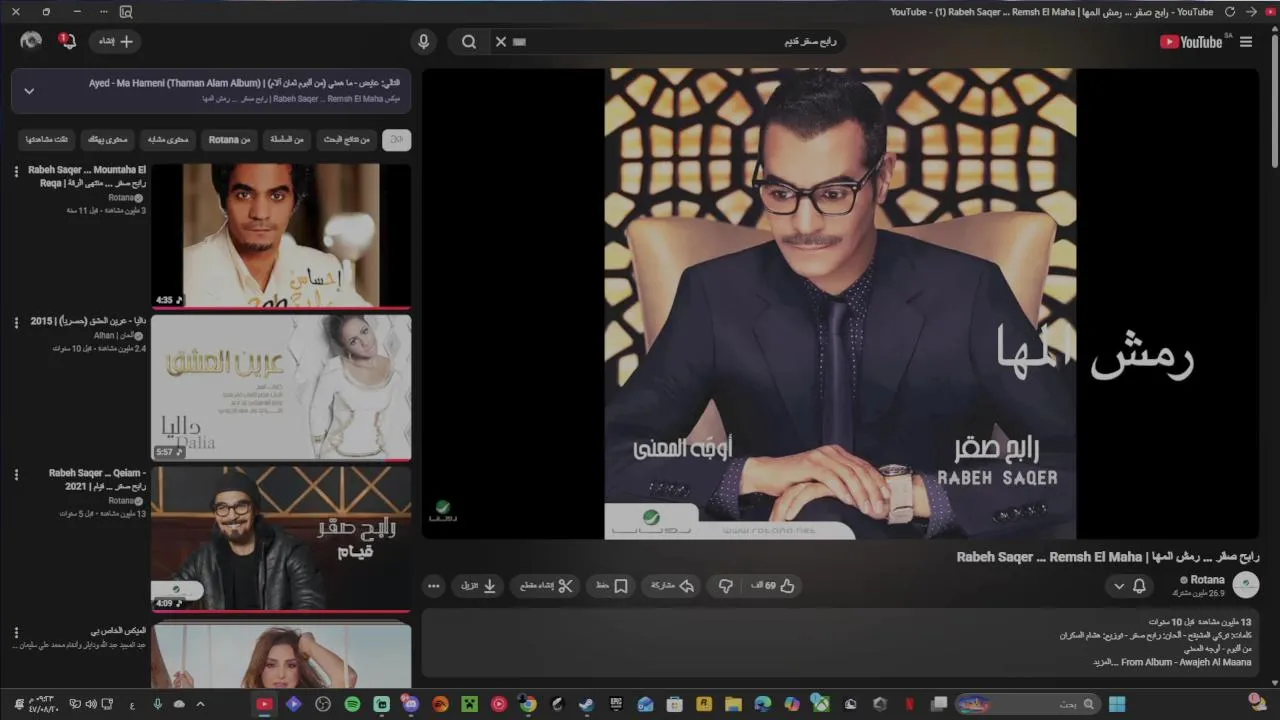Select the 'من نتائج البحث' chip
The image size is (1280, 720).
click(x=346, y=140)
